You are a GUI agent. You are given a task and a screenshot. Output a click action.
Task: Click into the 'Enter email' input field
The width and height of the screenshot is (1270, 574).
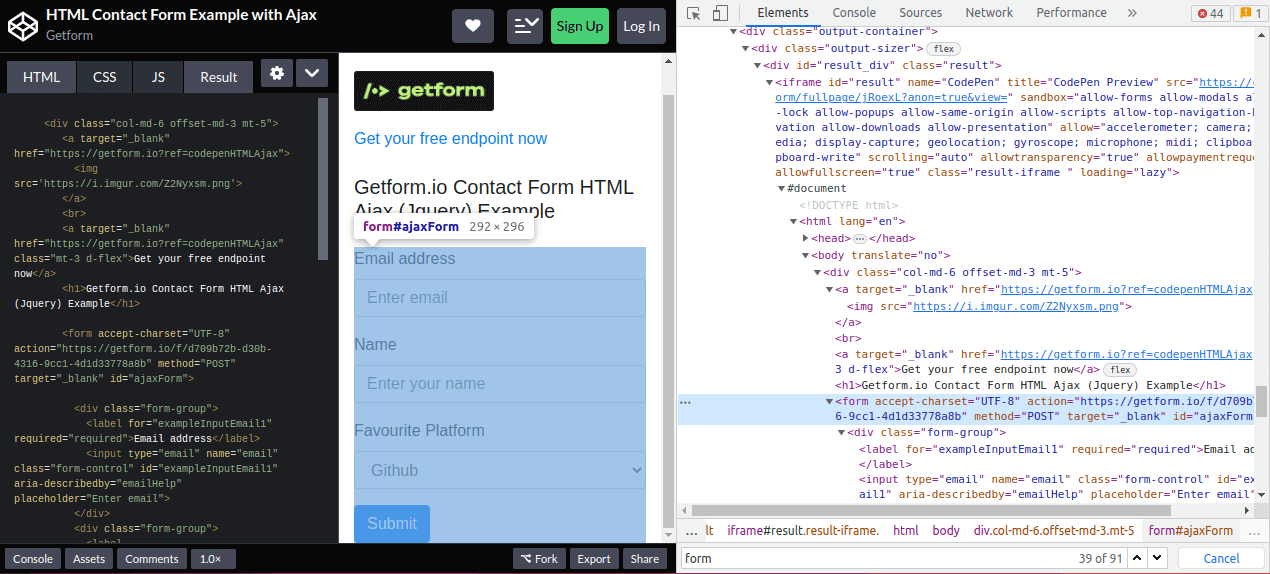[x=500, y=297]
